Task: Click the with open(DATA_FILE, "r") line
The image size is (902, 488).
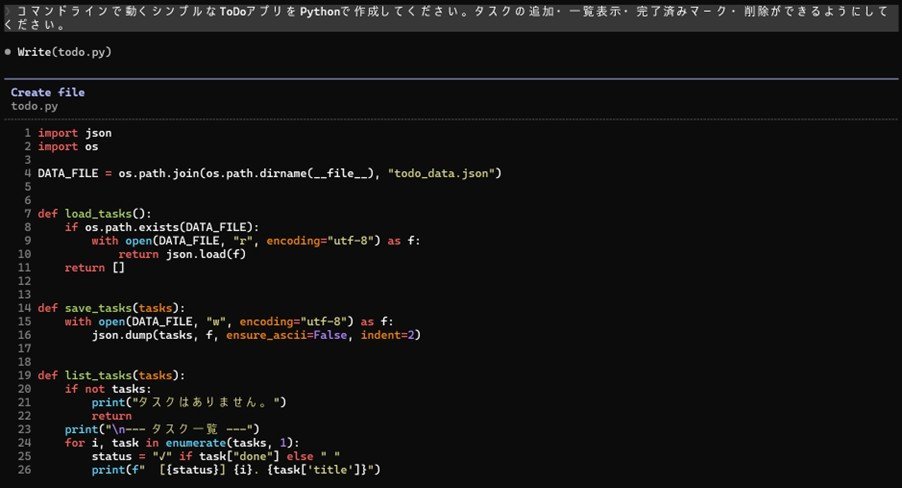Action: (x=256, y=241)
